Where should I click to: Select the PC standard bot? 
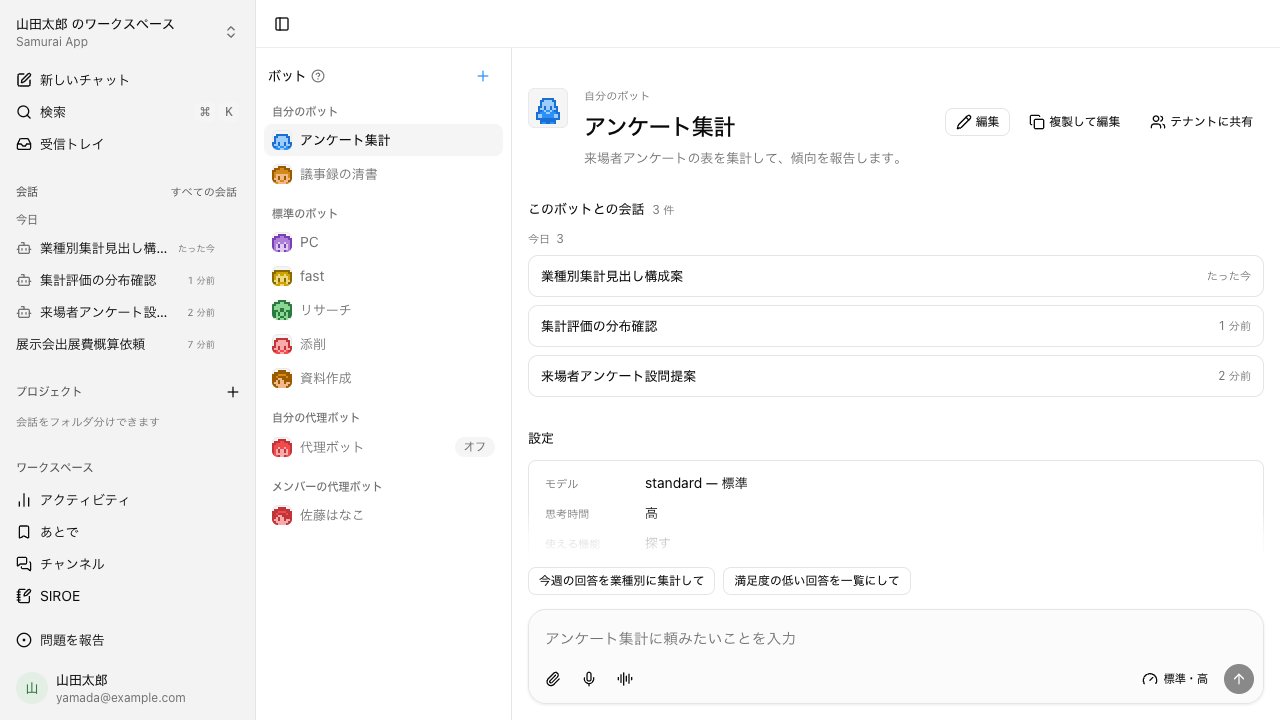pyautogui.click(x=383, y=242)
